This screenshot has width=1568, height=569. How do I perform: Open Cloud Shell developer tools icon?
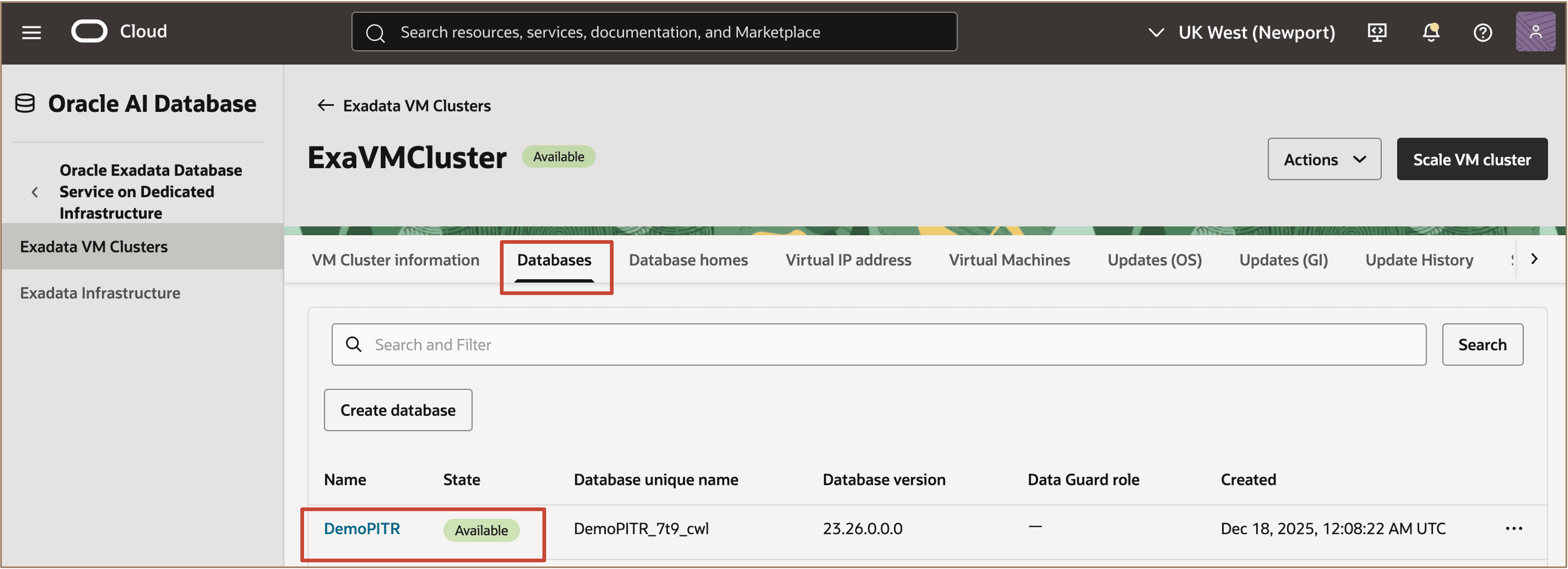point(1377,32)
